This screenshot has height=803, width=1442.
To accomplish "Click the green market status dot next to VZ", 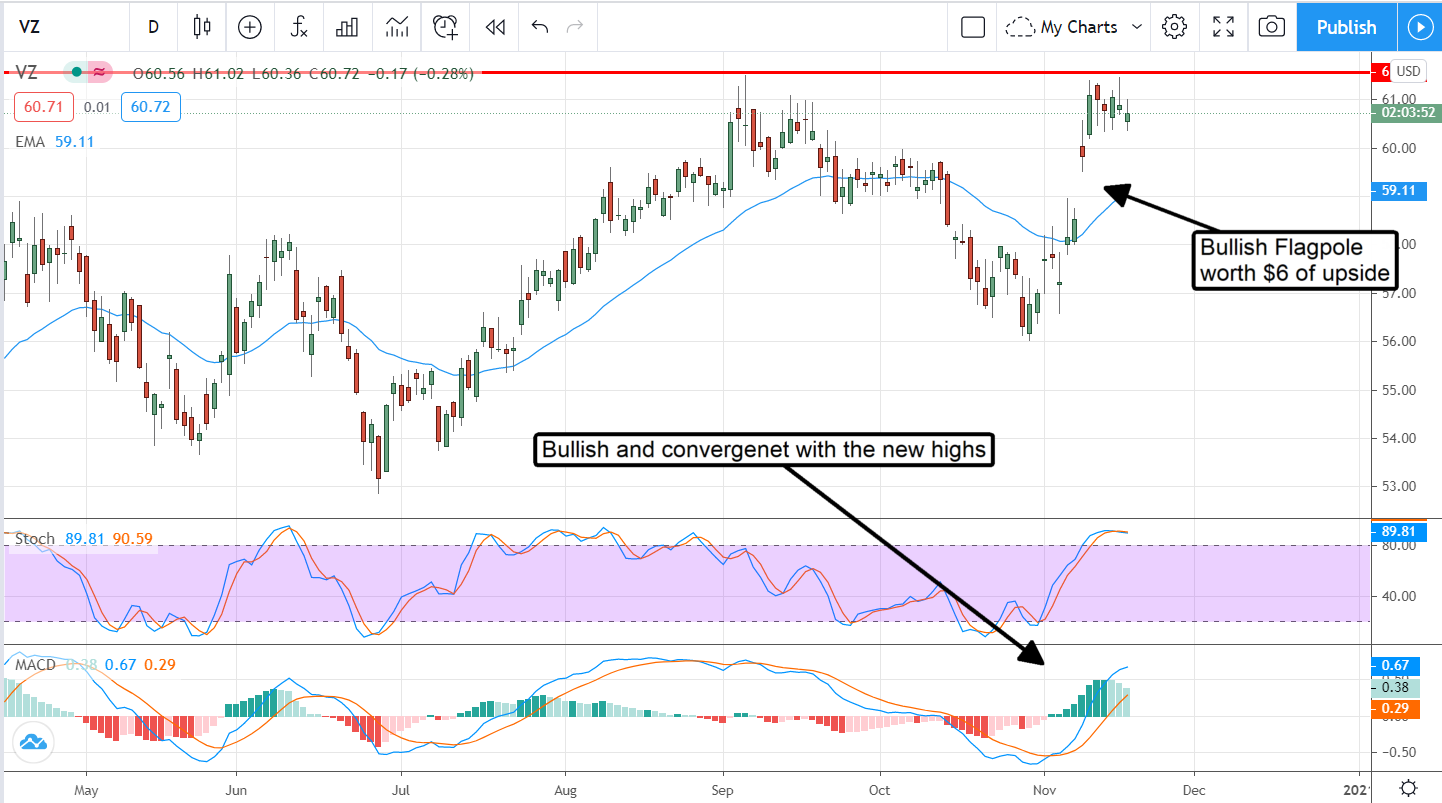I will pos(76,72).
